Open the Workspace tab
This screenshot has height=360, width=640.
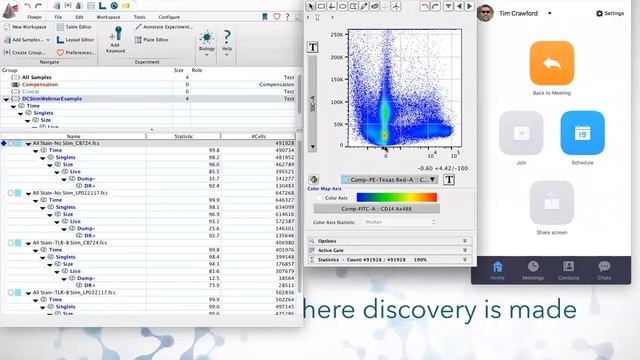click(108, 17)
